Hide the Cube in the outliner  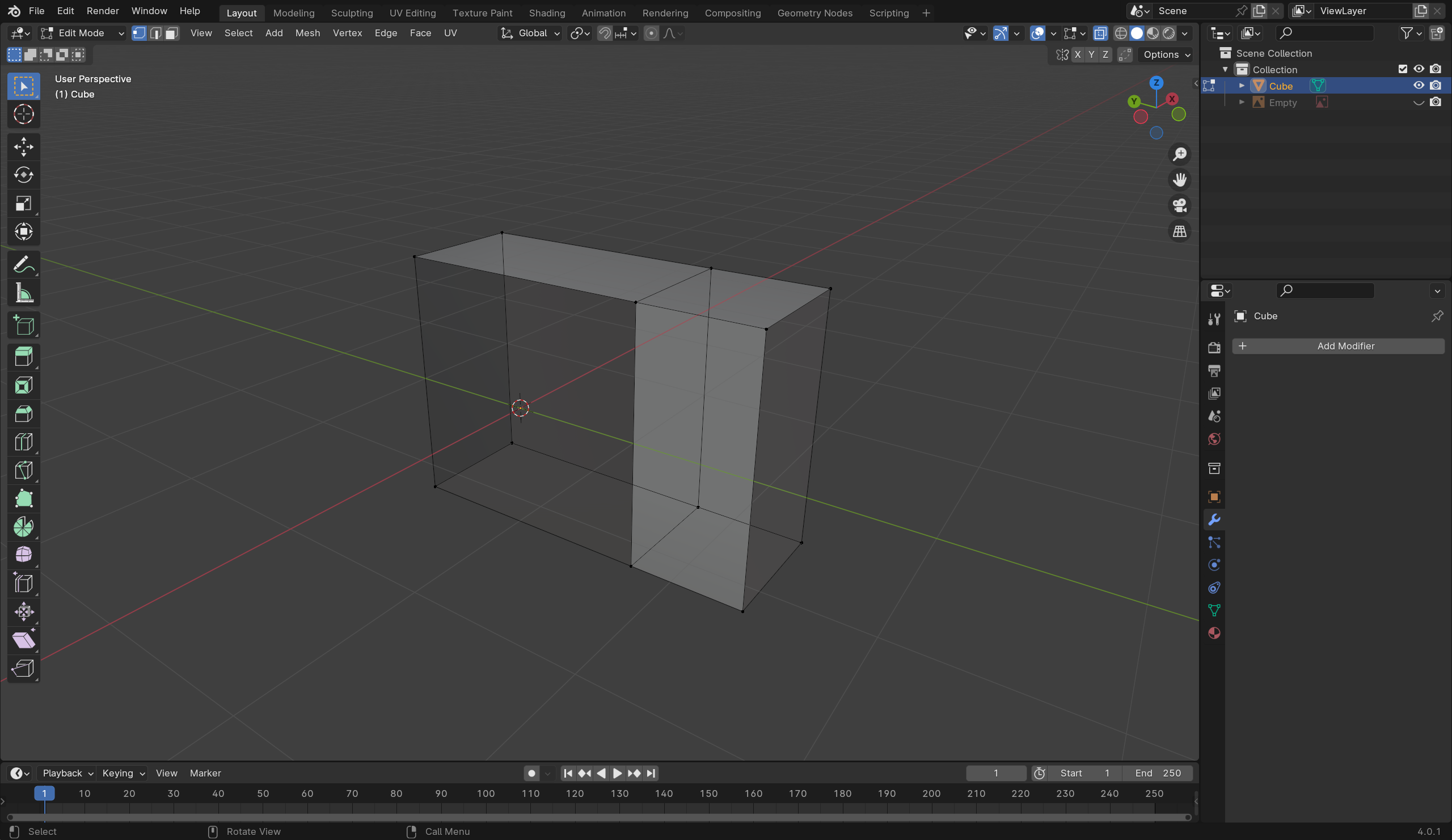pyautogui.click(x=1418, y=86)
